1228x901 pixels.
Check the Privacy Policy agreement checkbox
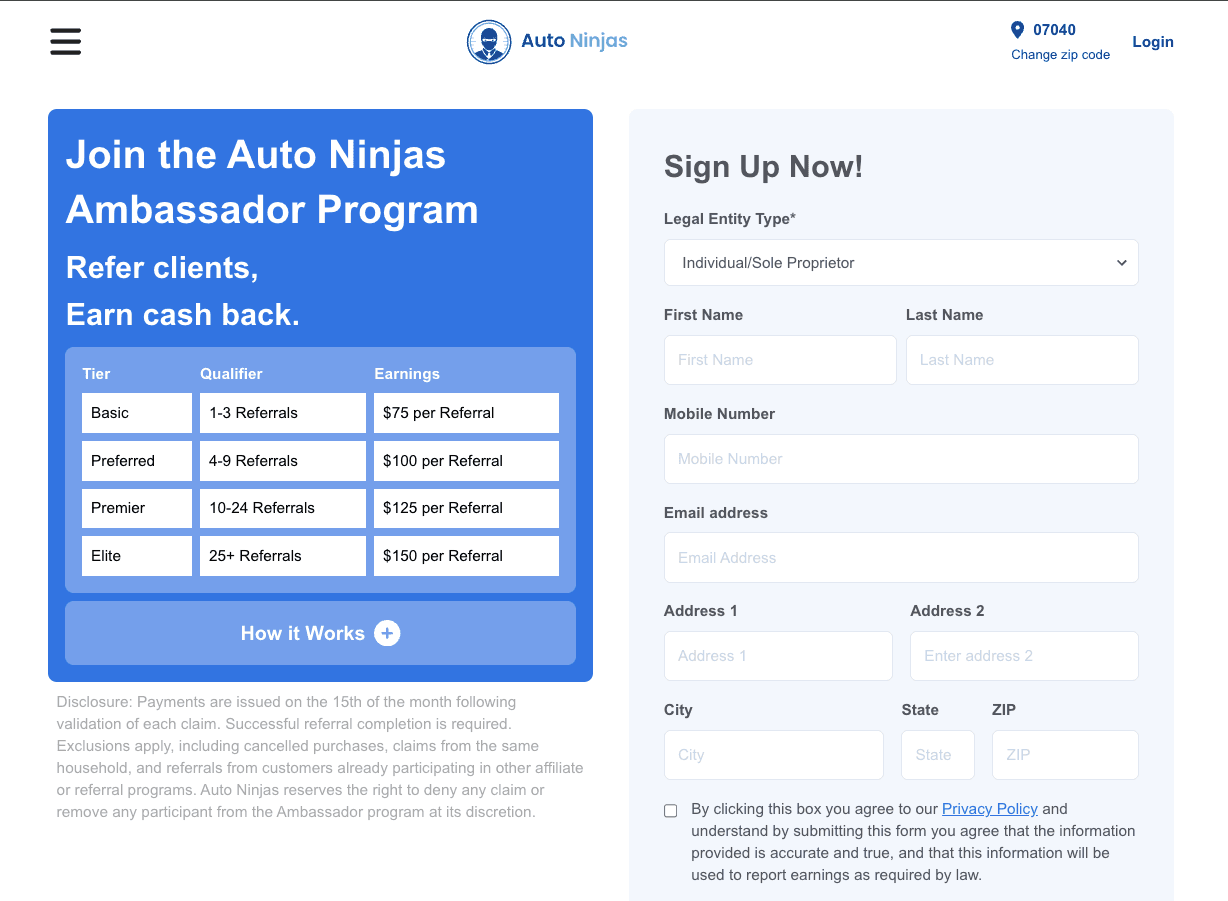(x=670, y=810)
